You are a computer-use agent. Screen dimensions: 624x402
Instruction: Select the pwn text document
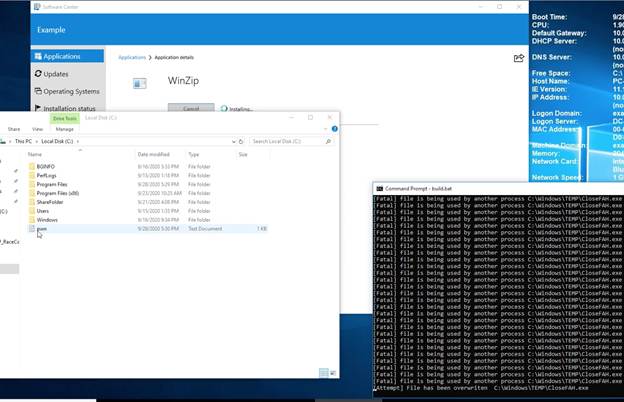tap(43, 228)
